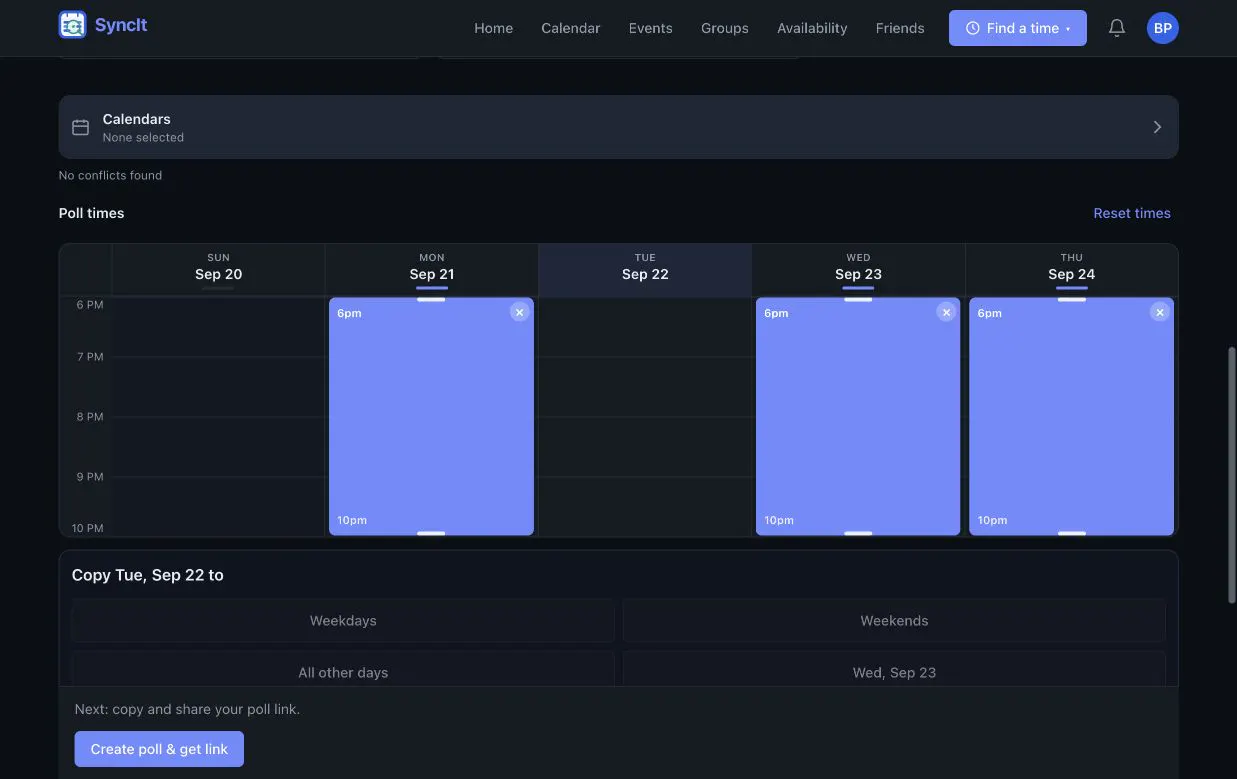The width and height of the screenshot is (1237, 779).
Task: Select the Mon Sep 21 column header
Action: pyautogui.click(x=432, y=270)
